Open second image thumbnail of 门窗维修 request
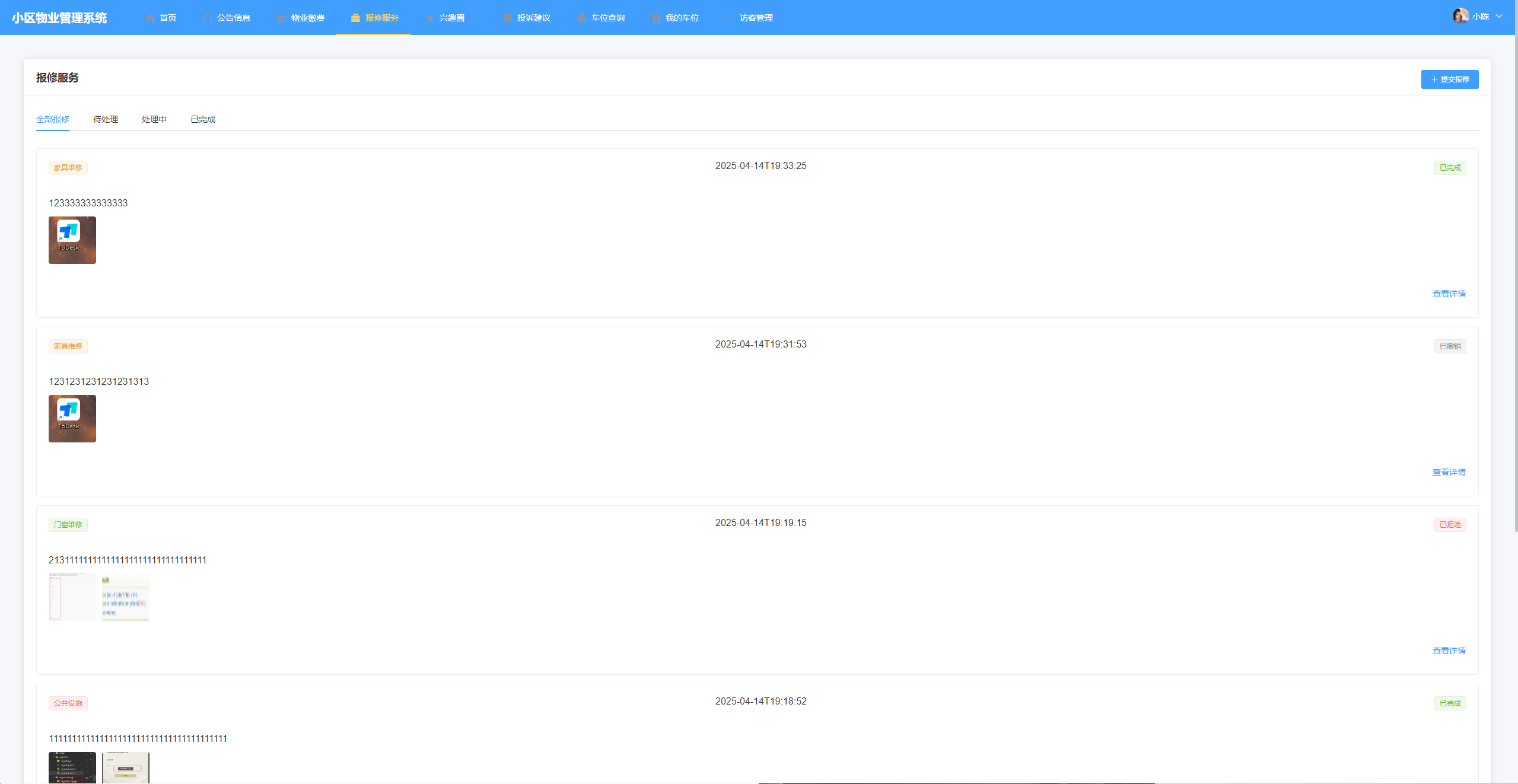Screen dimensions: 1518x784 click(126, 597)
